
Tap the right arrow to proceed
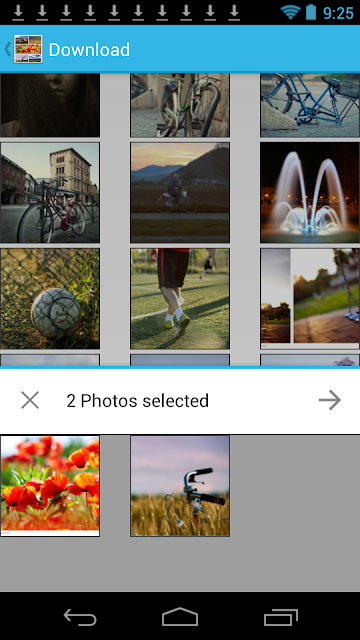(330, 400)
